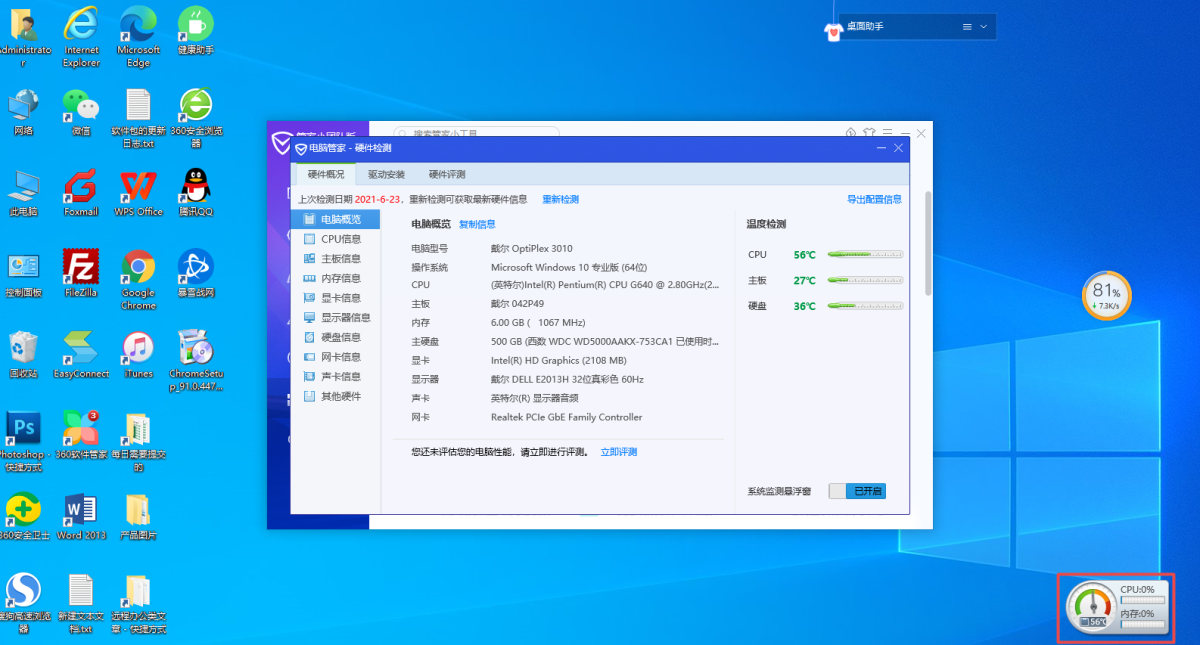This screenshot has height=645, width=1200.
Task: Open 其他硬件 sidebar entry
Action: coord(338,397)
